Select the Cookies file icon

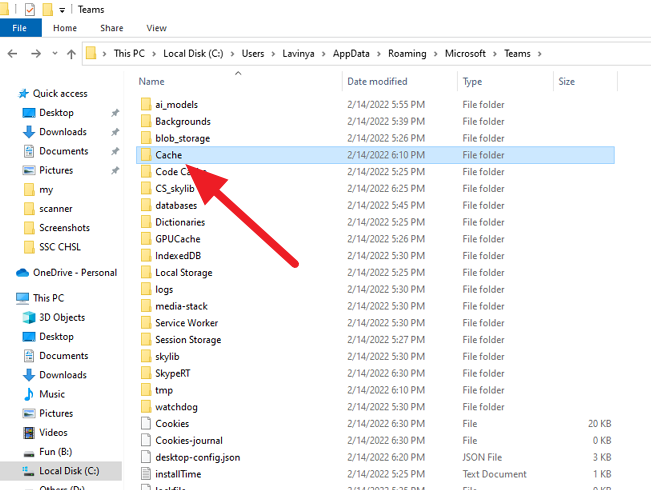point(146,424)
